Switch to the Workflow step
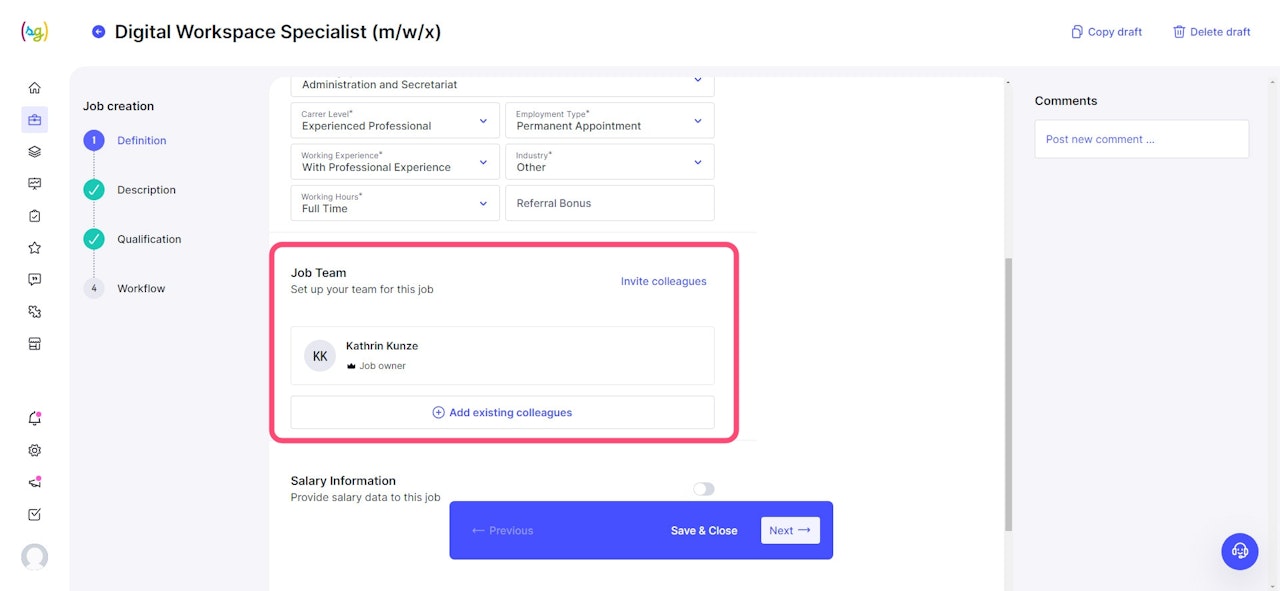Image resolution: width=1280 pixels, height=591 pixels. pos(141,289)
